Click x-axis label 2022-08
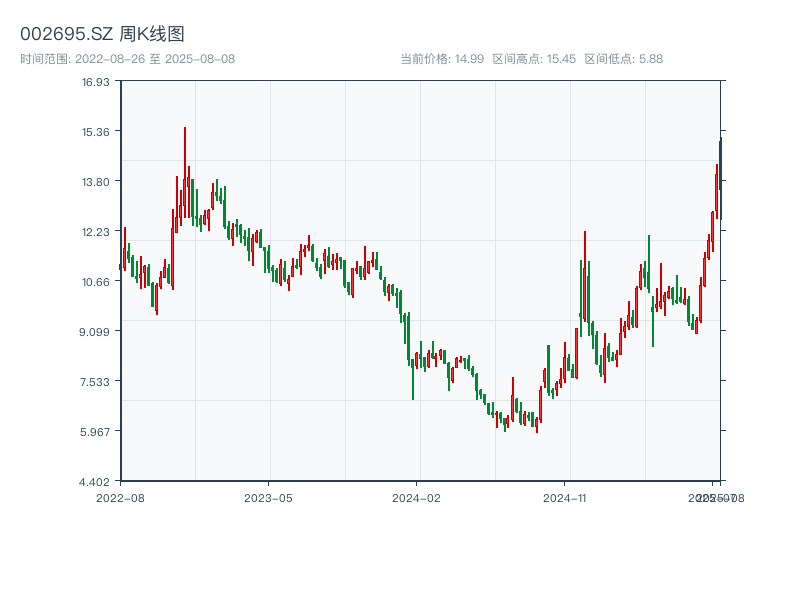800x600 pixels. [x=120, y=498]
